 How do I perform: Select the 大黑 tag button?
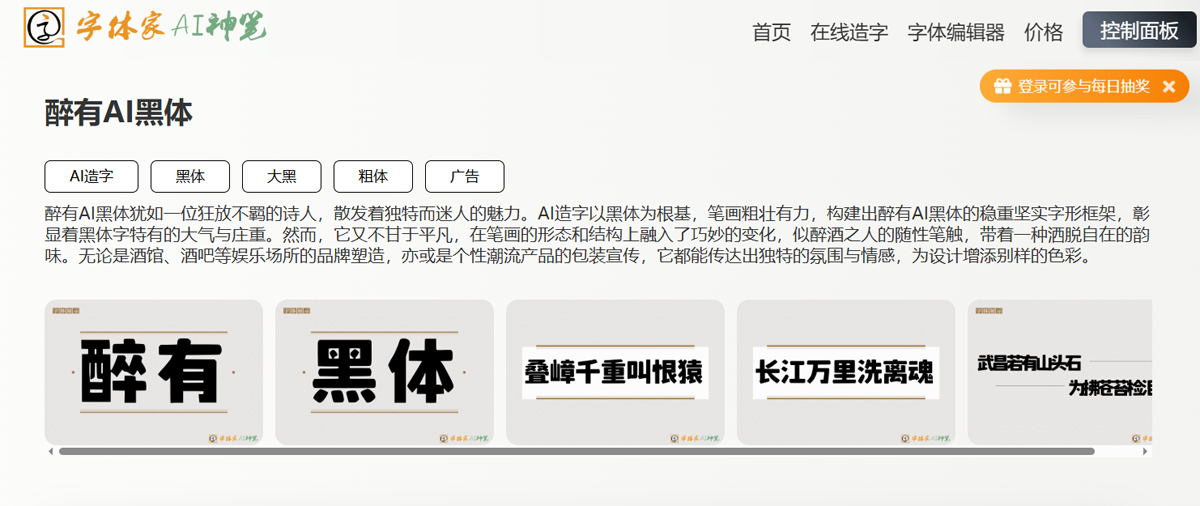281,176
